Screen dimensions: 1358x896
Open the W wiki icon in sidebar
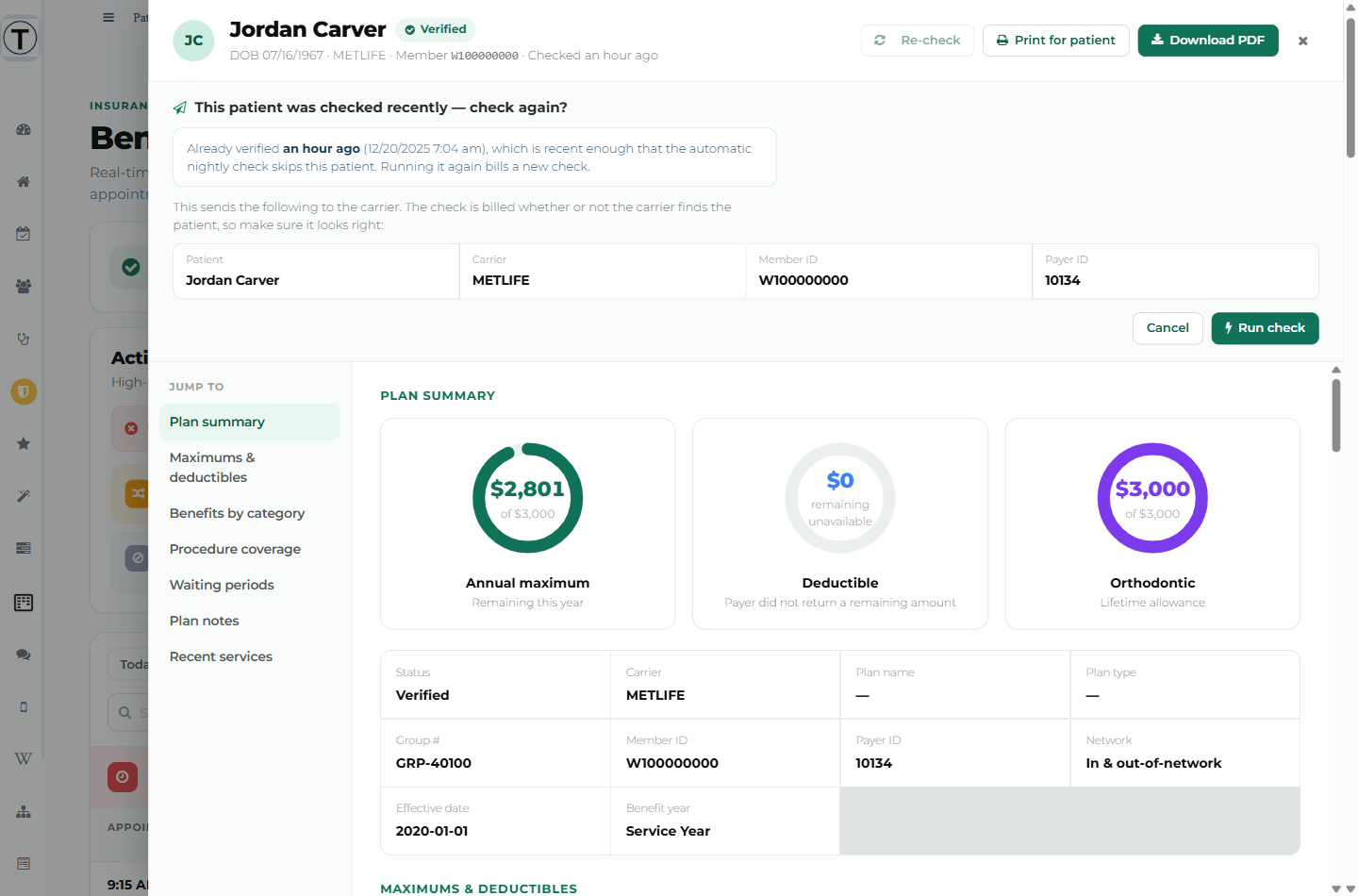(x=24, y=758)
